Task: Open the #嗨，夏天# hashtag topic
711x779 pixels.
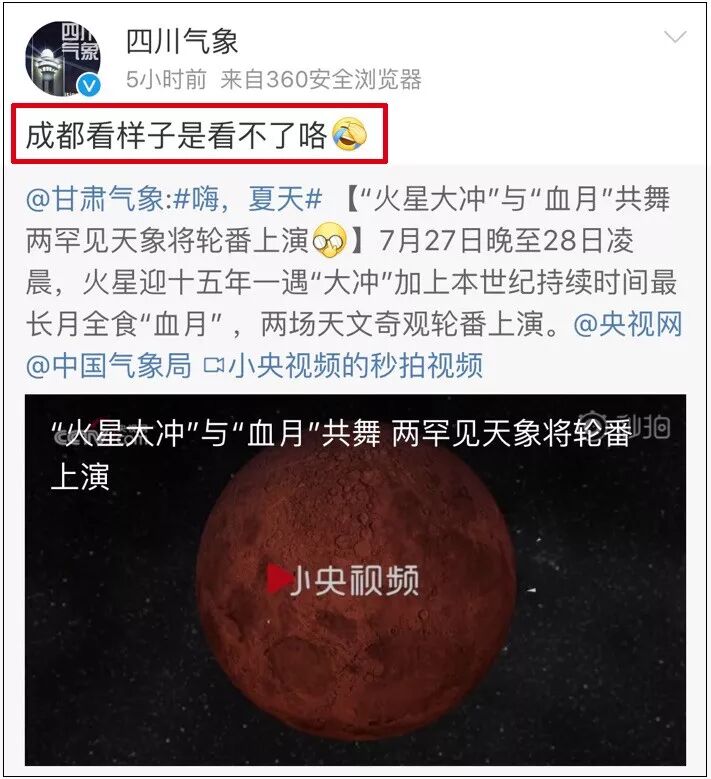Action: 248,200
